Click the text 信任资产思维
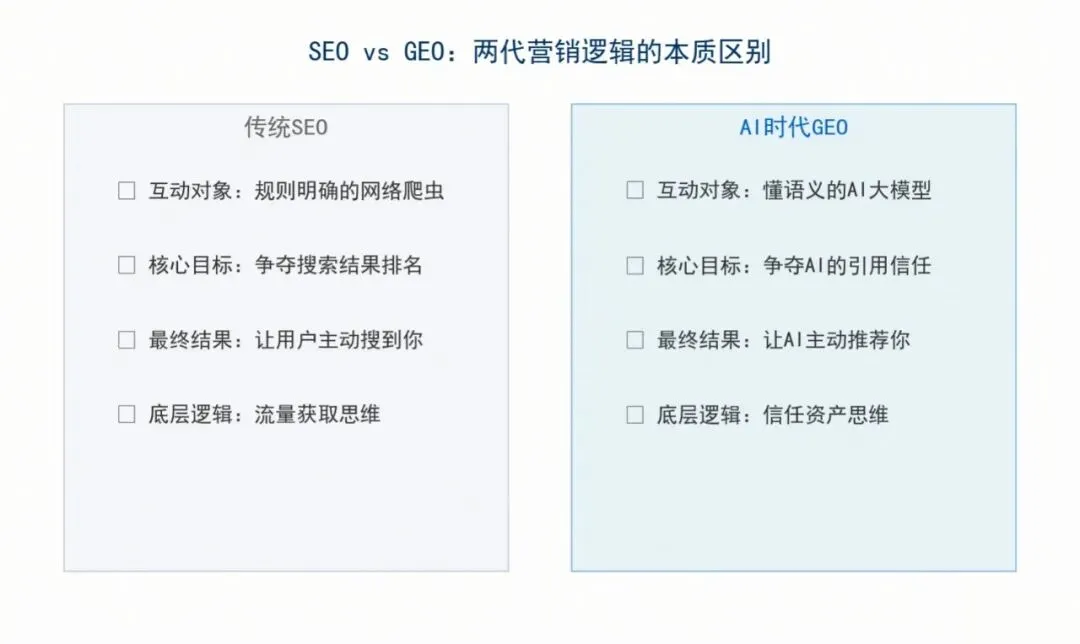The width and height of the screenshot is (1080, 644). click(826, 414)
